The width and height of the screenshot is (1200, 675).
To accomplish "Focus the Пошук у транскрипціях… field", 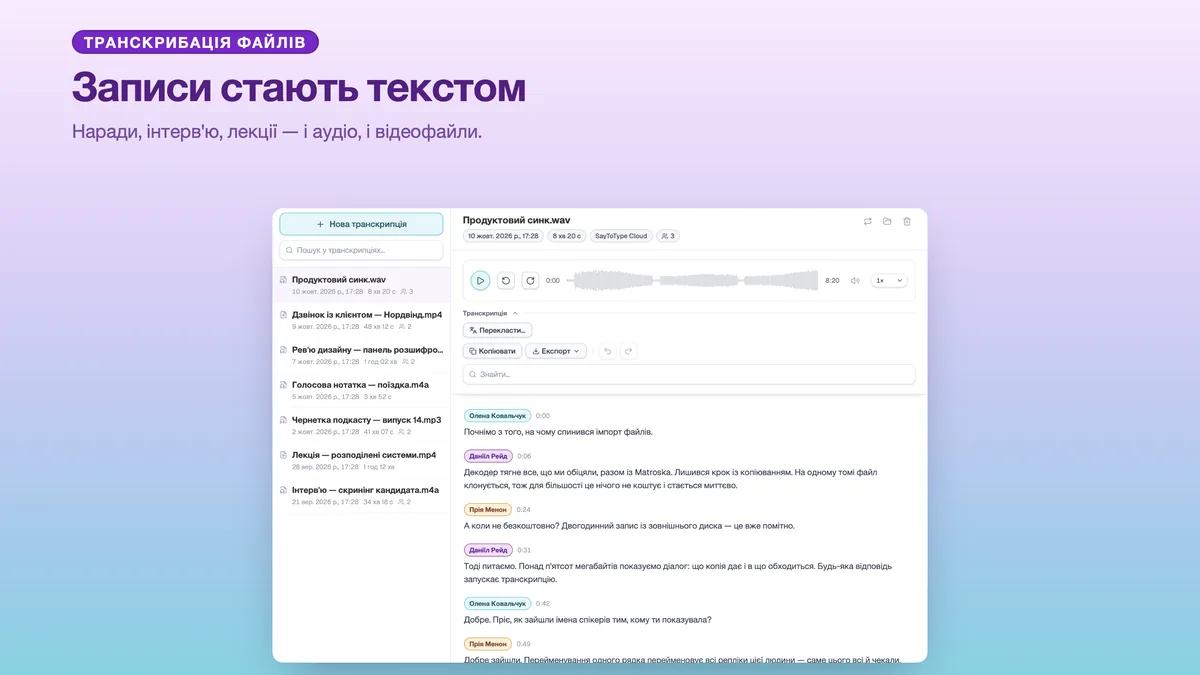I will [361, 250].
